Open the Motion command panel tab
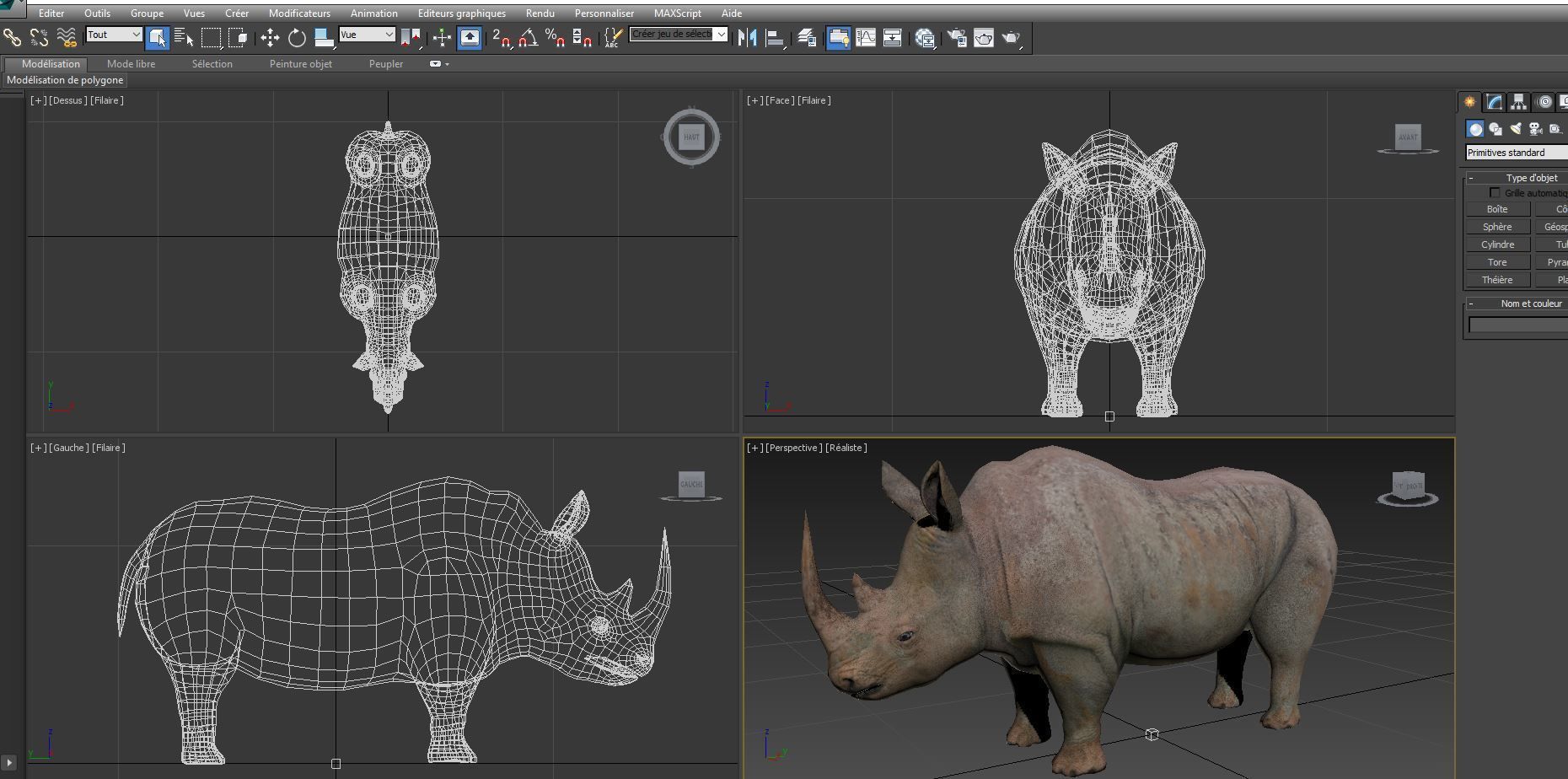This screenshot has width=1568, height=779. point(1544,102)
